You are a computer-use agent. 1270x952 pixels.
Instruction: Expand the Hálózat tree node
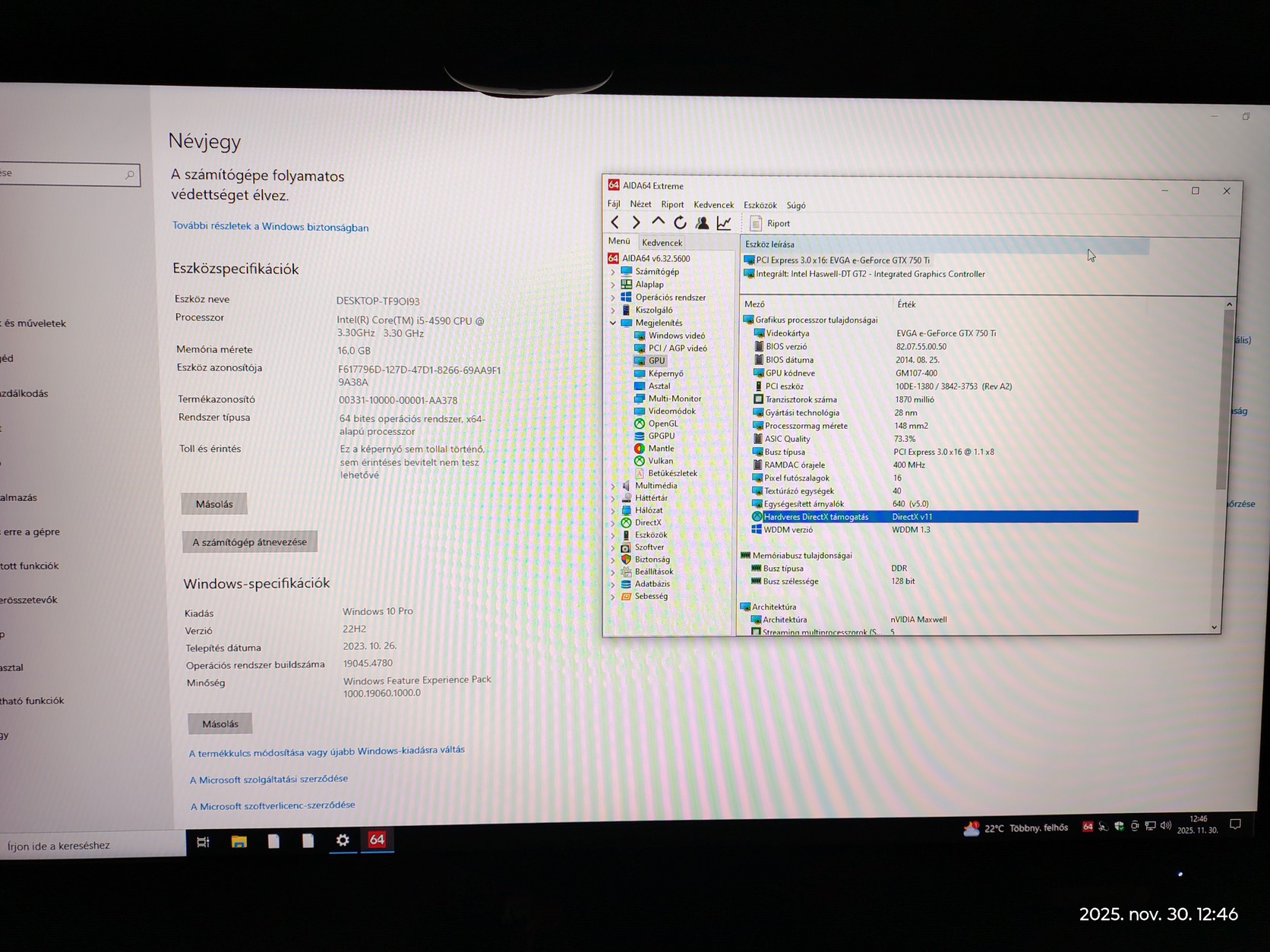point(613,510)
